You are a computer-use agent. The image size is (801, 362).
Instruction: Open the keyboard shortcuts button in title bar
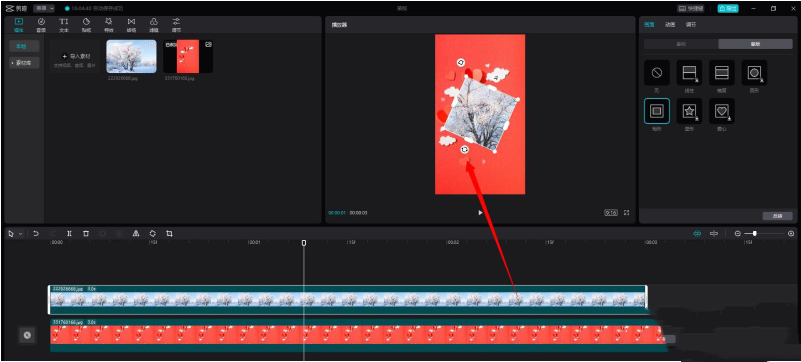click(x=691, y=9)
